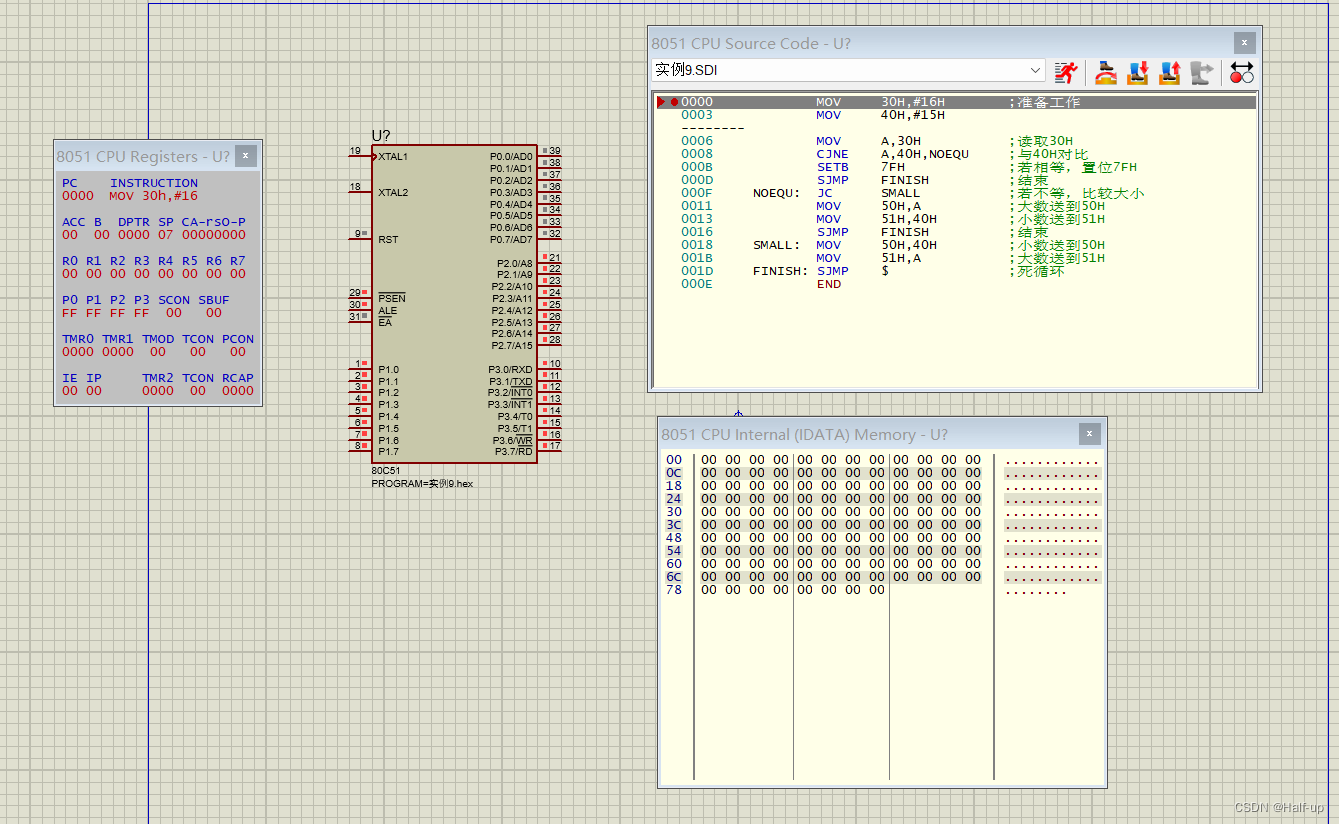Select source line 001B MOV 51H,A

(955, 258)
